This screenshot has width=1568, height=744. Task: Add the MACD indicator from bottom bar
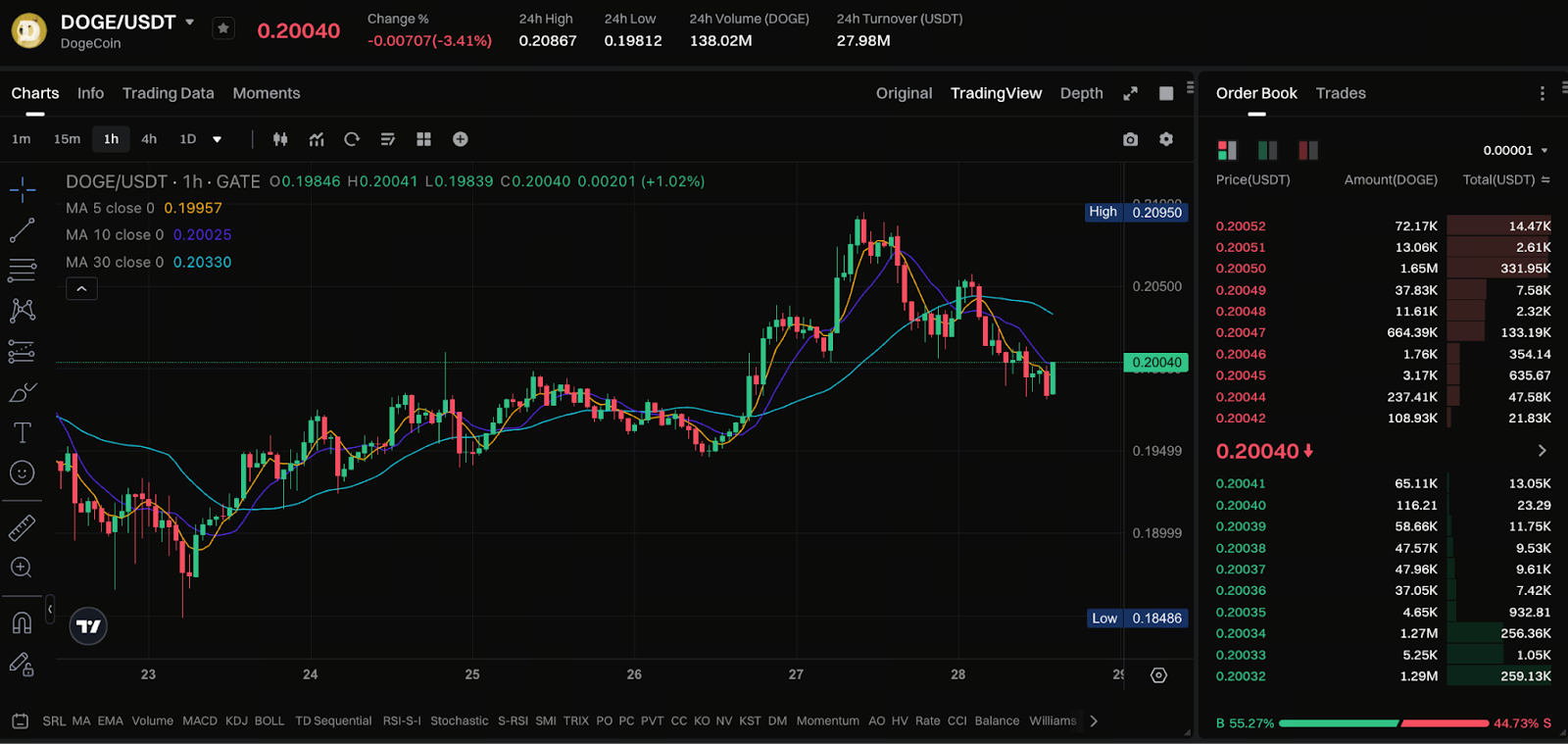point(200,720)
